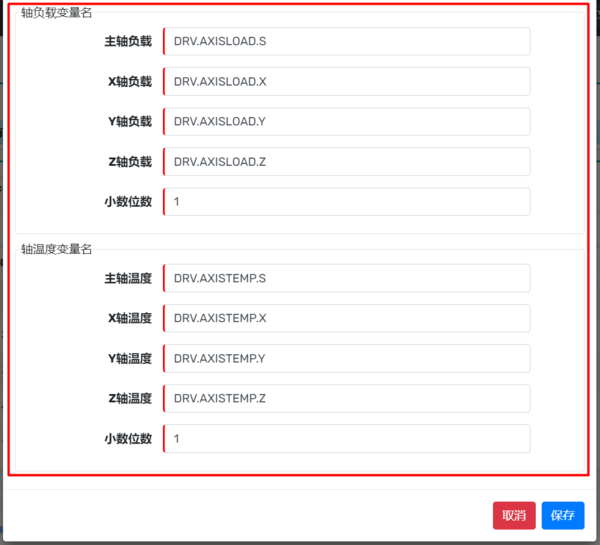Click the Y轴温度 text label
The height and width of the screenshot is (545, 600).
tap(129, 359)
